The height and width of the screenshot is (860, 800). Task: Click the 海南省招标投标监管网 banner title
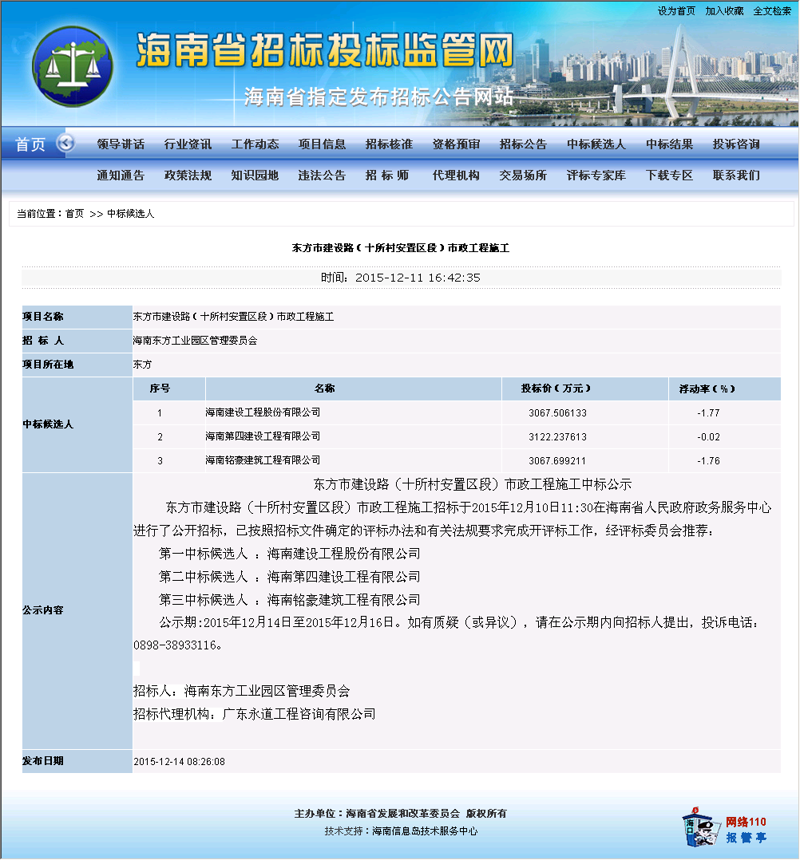pyautogui.click(x=325, y=50)
